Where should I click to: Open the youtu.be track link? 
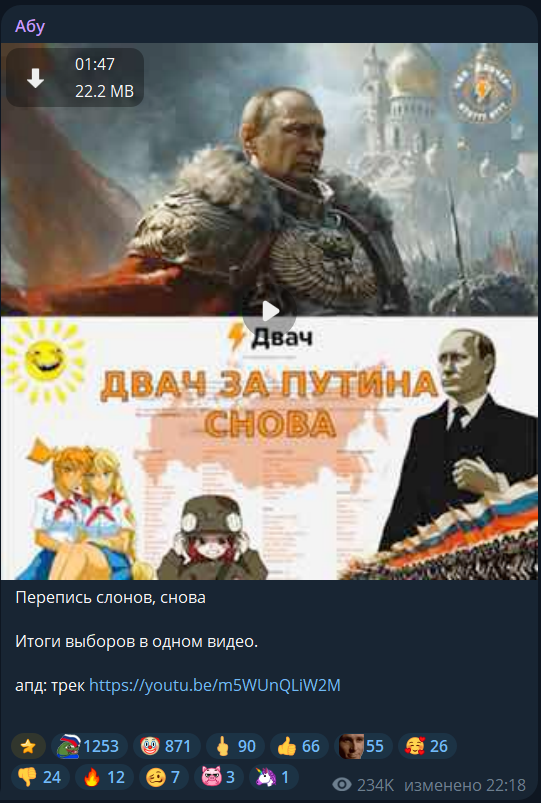click(x=215, y=685)
